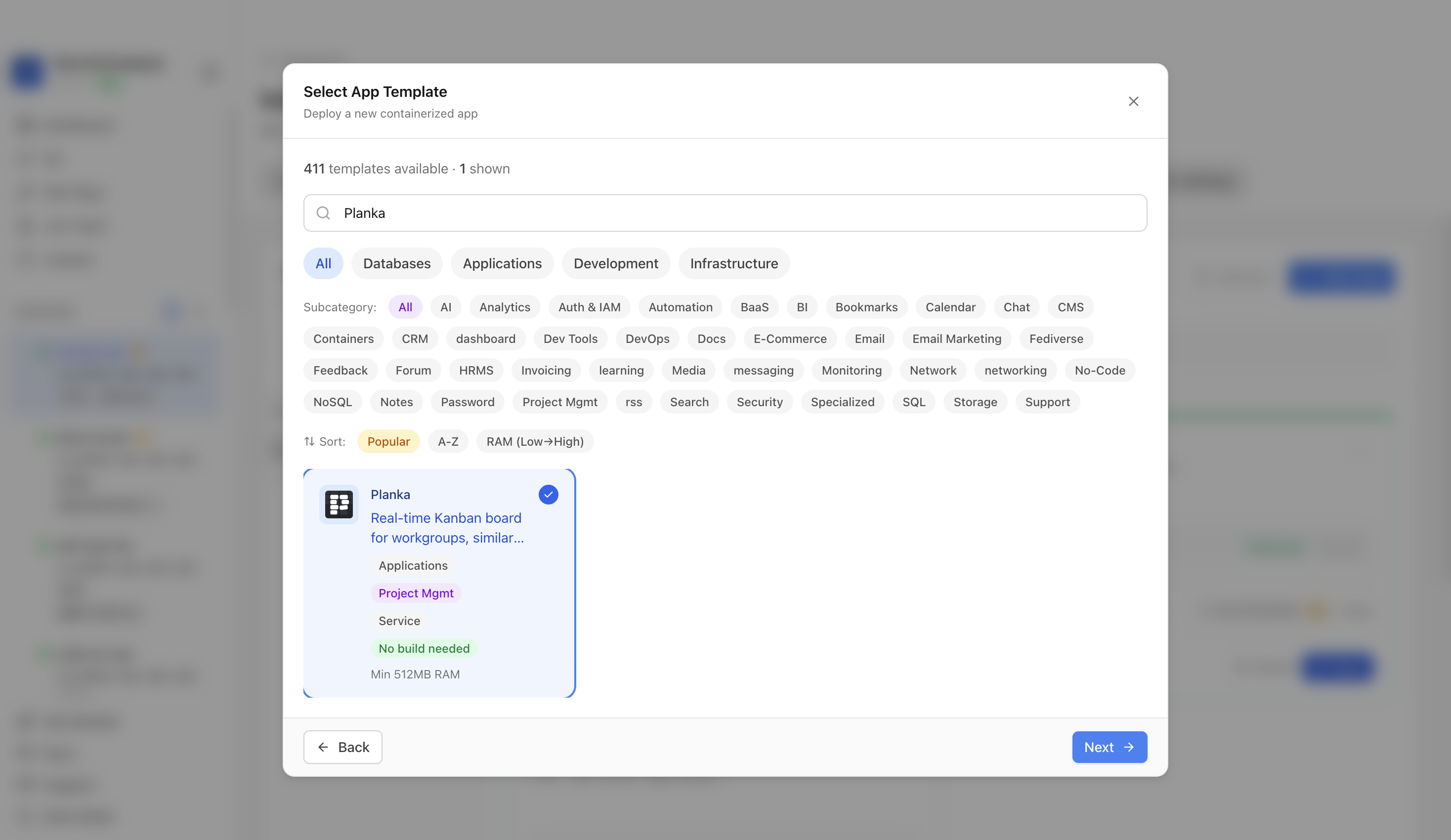Filter by DevOps subcategory

pyautogui.click(x=647, y=338)
